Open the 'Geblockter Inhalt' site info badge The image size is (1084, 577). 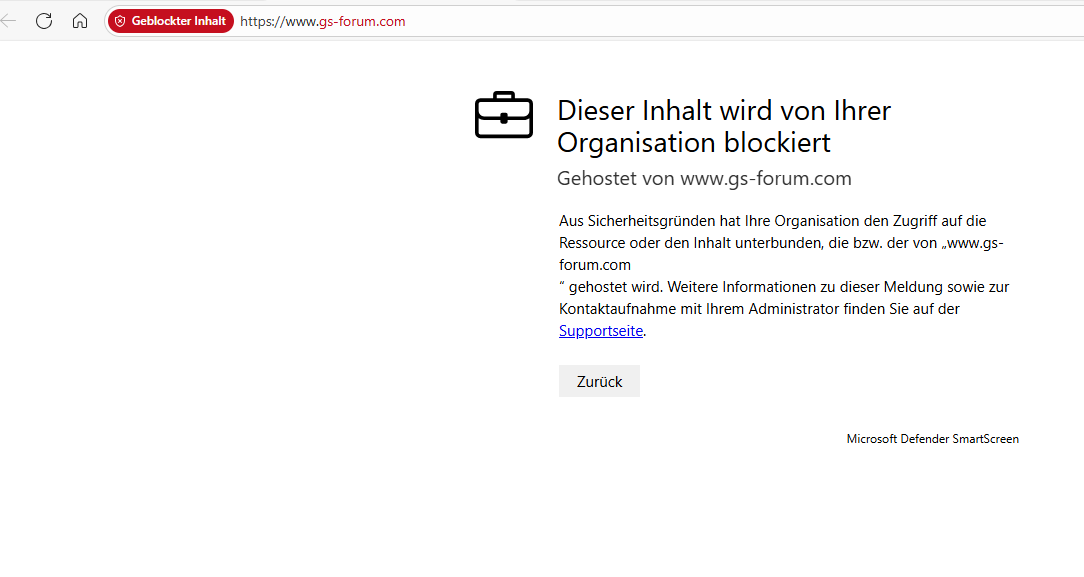pyautogui.click(x=171, y=21)
